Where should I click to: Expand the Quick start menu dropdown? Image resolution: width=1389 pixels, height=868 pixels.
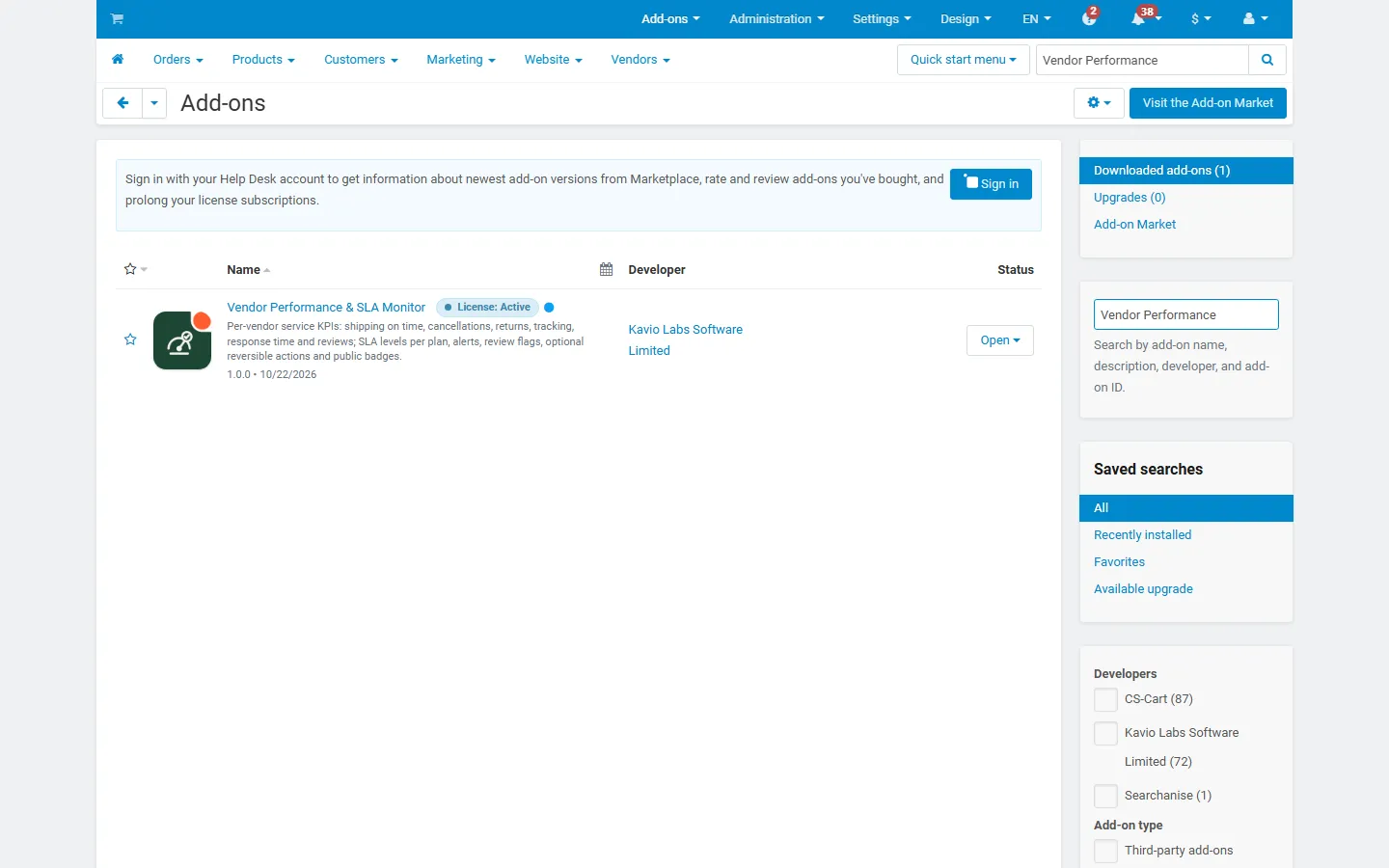click(x=964, y=60)
